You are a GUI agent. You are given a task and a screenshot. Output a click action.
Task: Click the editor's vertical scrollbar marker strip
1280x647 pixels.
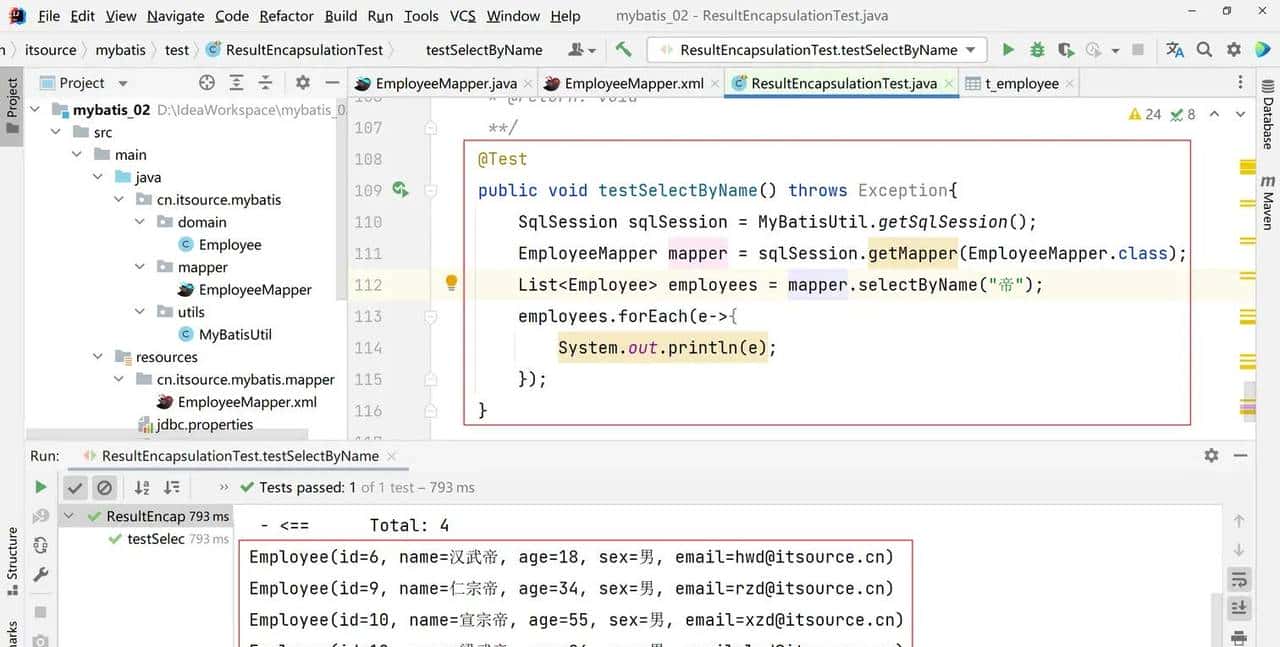click(1247, 300)
